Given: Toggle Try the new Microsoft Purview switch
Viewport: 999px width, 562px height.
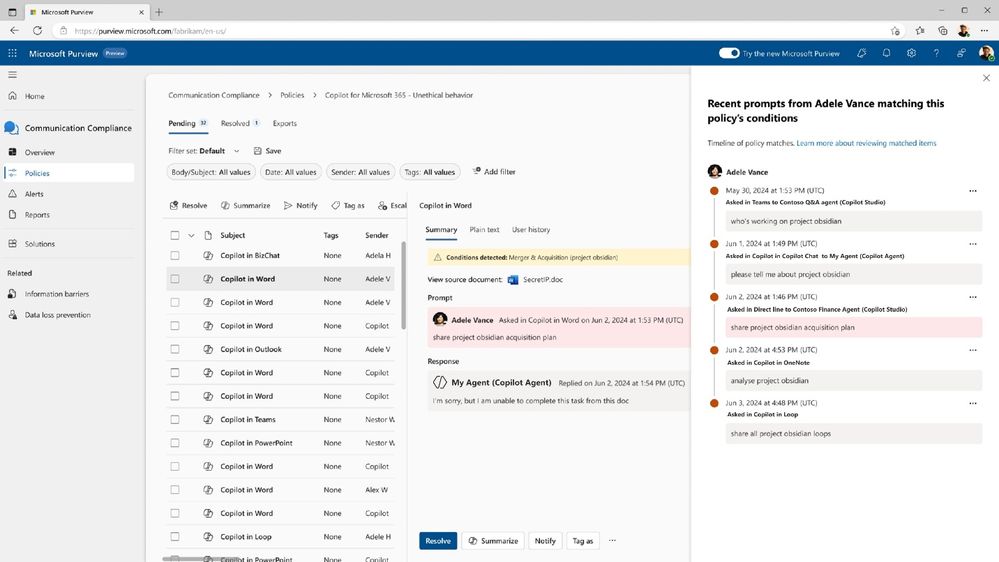Looking at the screenshot, I should click(x=729, y=54).
